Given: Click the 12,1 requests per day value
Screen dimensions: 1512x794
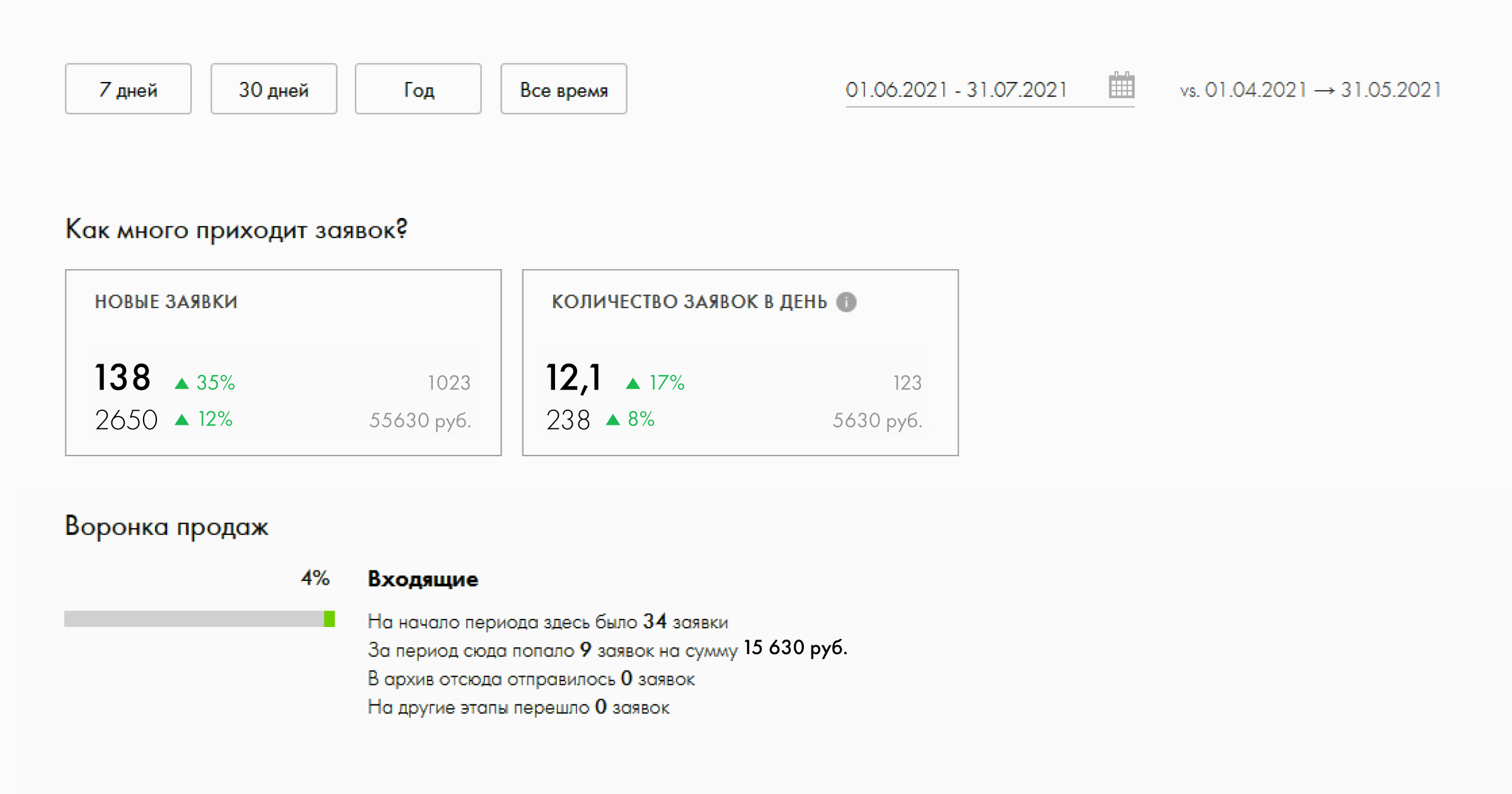Looking at the screenshot, I should pos(573,378).
